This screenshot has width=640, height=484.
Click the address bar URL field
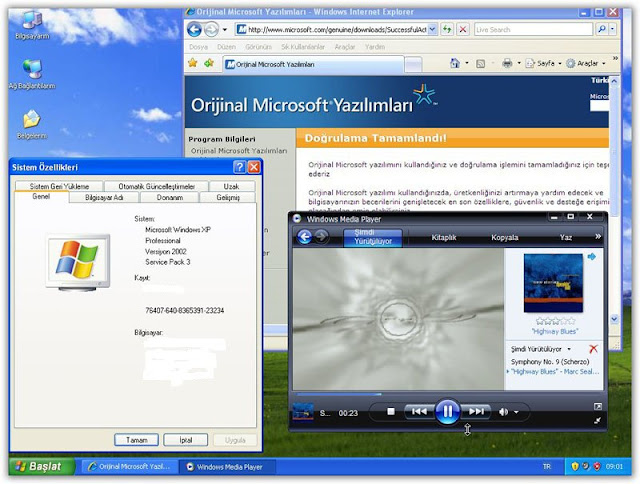pyautogui.click(x=337, y=29)
